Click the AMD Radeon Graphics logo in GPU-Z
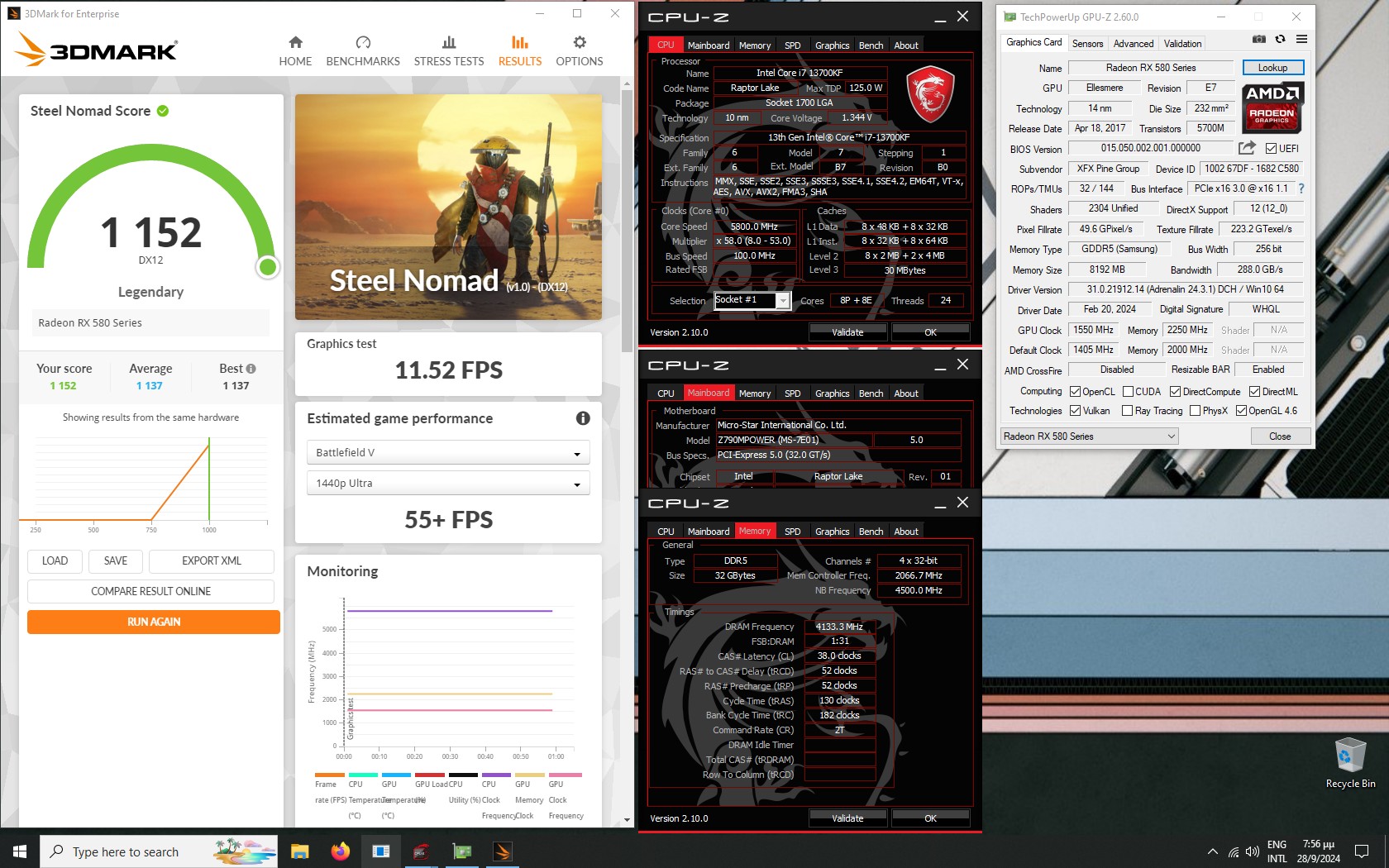Viewport: 1389px width, 868px height. [1273, 107]
